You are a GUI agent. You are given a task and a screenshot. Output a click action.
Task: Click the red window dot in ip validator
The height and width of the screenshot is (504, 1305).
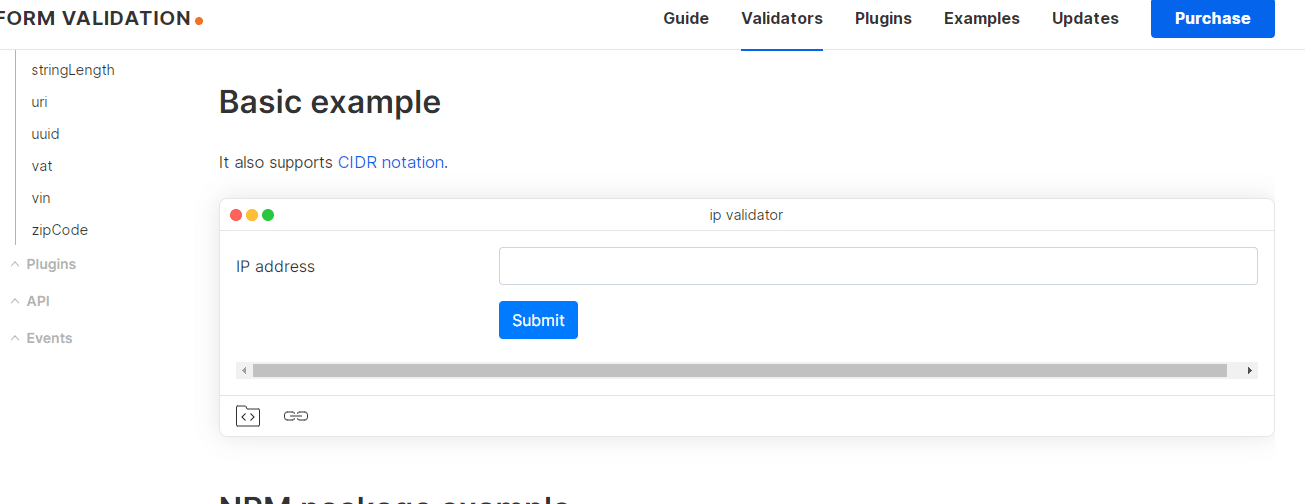(x=236, y=215)
